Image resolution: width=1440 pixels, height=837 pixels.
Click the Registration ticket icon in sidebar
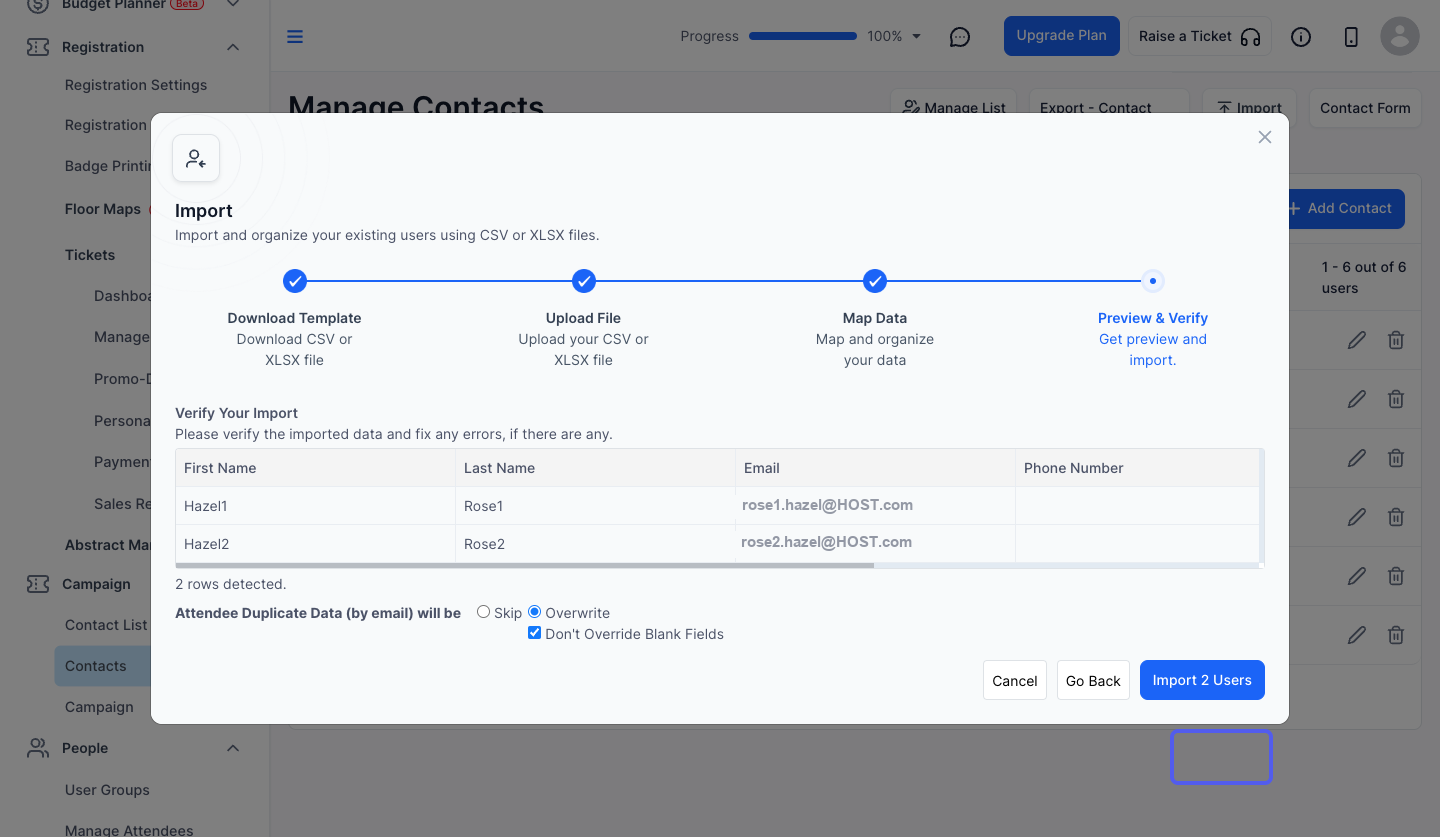click(38, 47)
